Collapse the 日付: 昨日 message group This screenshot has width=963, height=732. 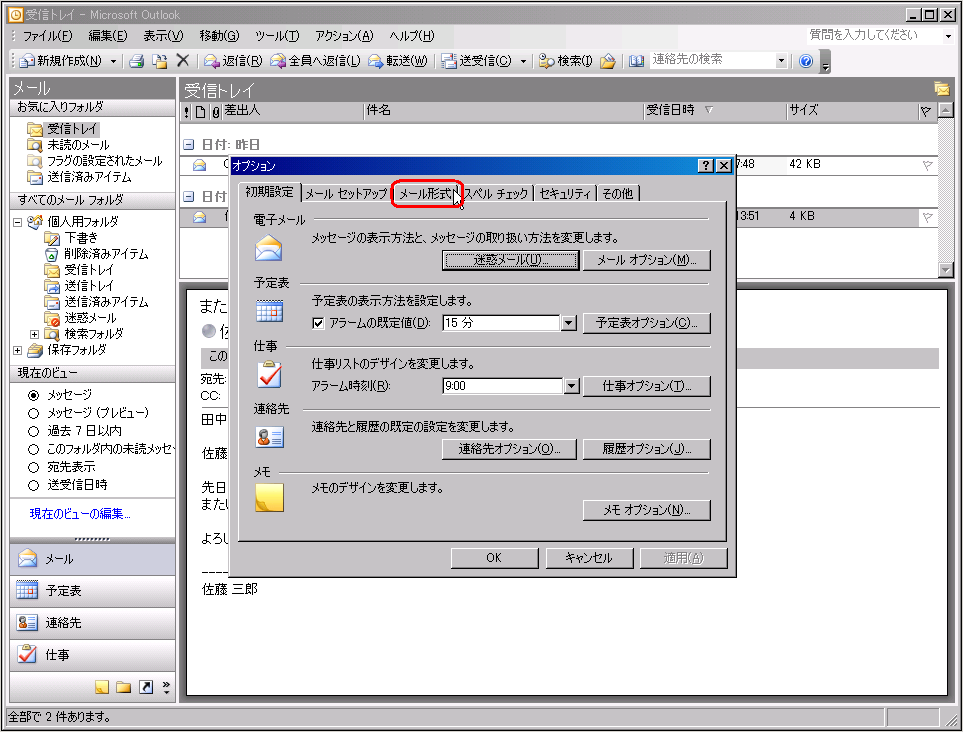(189, 145)
